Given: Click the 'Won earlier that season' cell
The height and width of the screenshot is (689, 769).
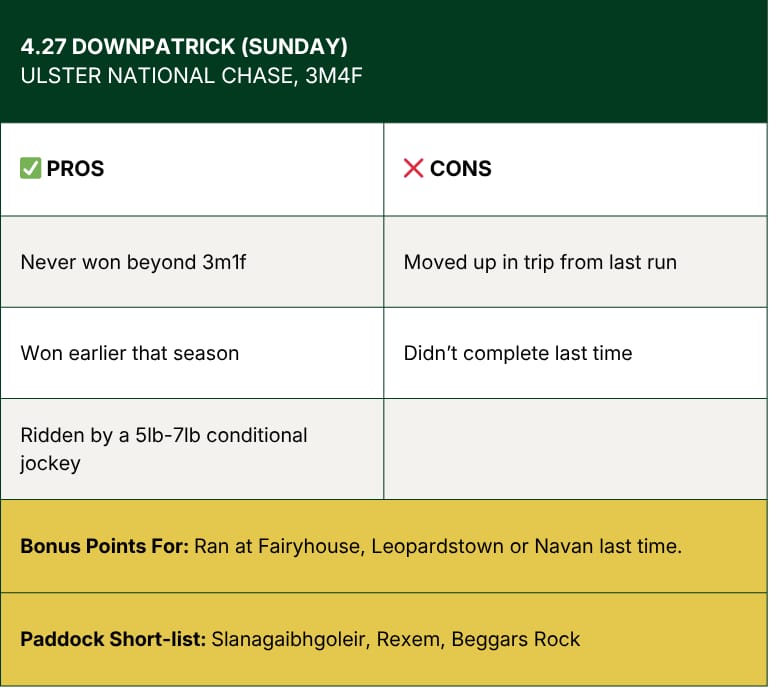Looking at the screenshot, I should [x=192, y=353].
